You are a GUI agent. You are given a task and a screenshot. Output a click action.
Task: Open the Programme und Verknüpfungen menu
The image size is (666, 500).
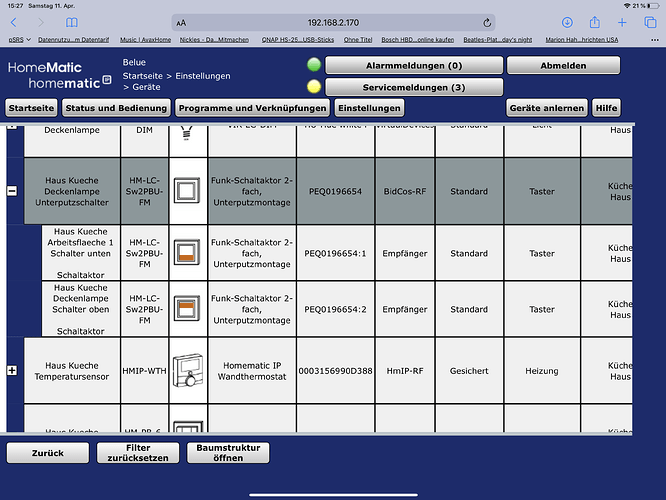click(251, 107)
